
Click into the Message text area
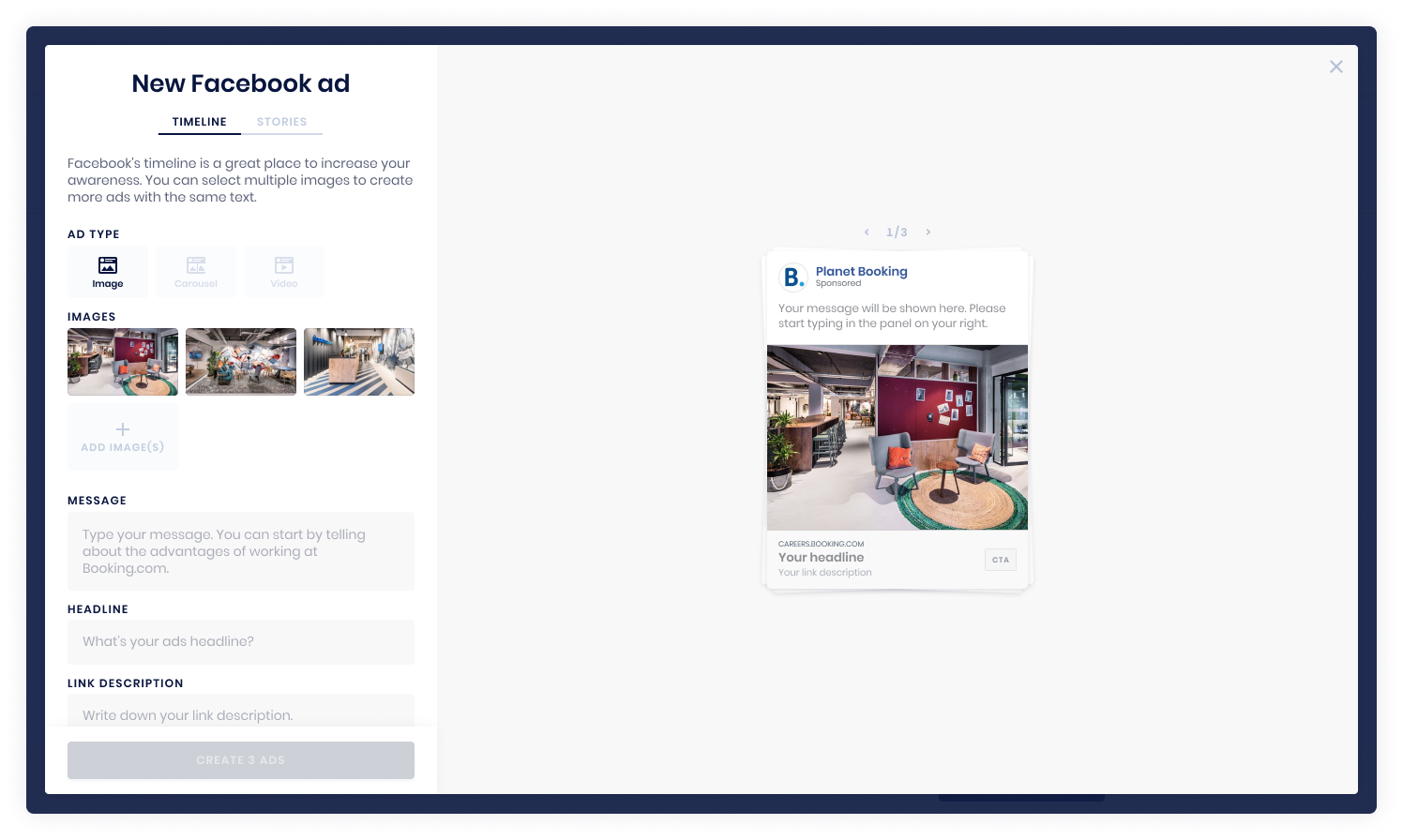coord(241,551)
